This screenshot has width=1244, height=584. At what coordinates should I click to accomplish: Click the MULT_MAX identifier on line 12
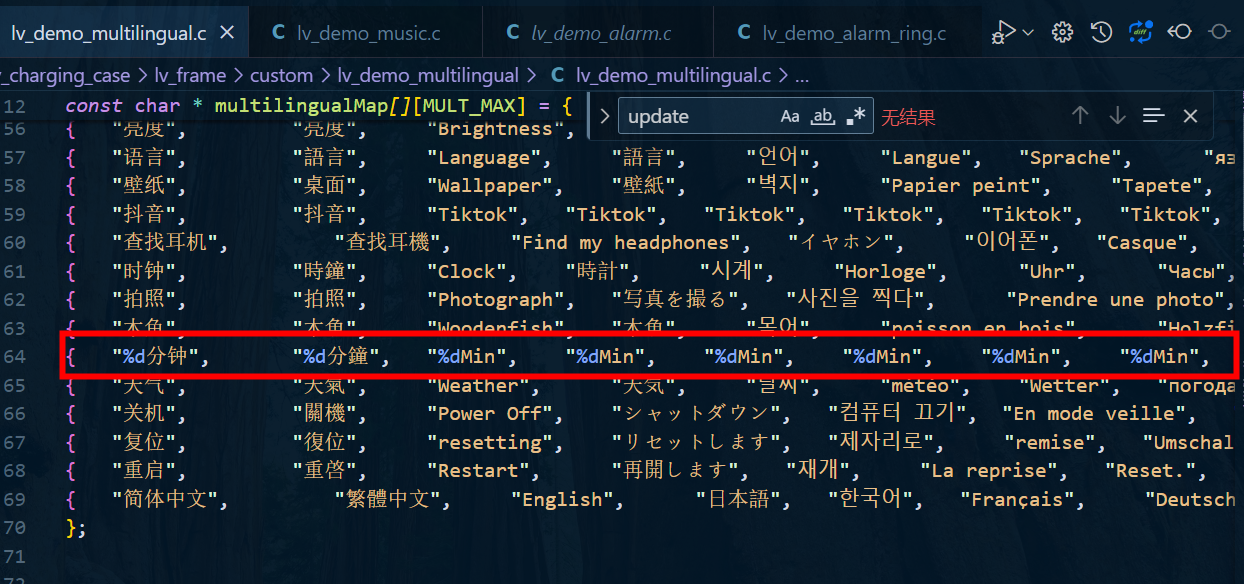(x=470, y=105)
